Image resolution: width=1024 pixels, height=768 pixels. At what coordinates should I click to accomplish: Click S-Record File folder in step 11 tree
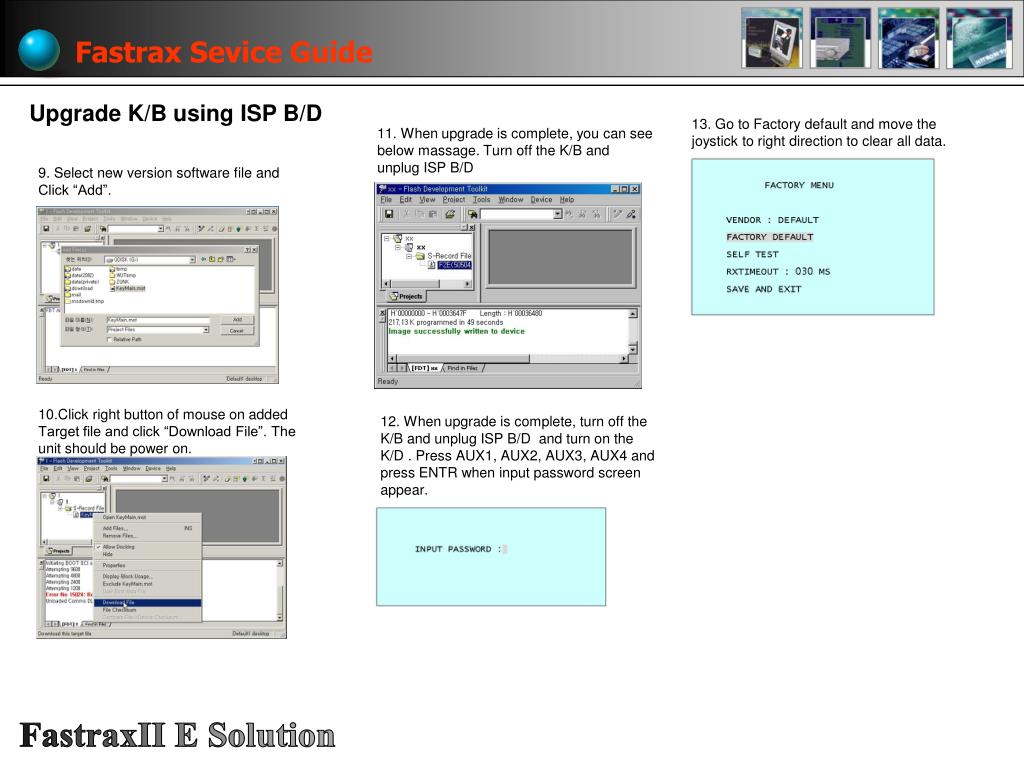449,256
